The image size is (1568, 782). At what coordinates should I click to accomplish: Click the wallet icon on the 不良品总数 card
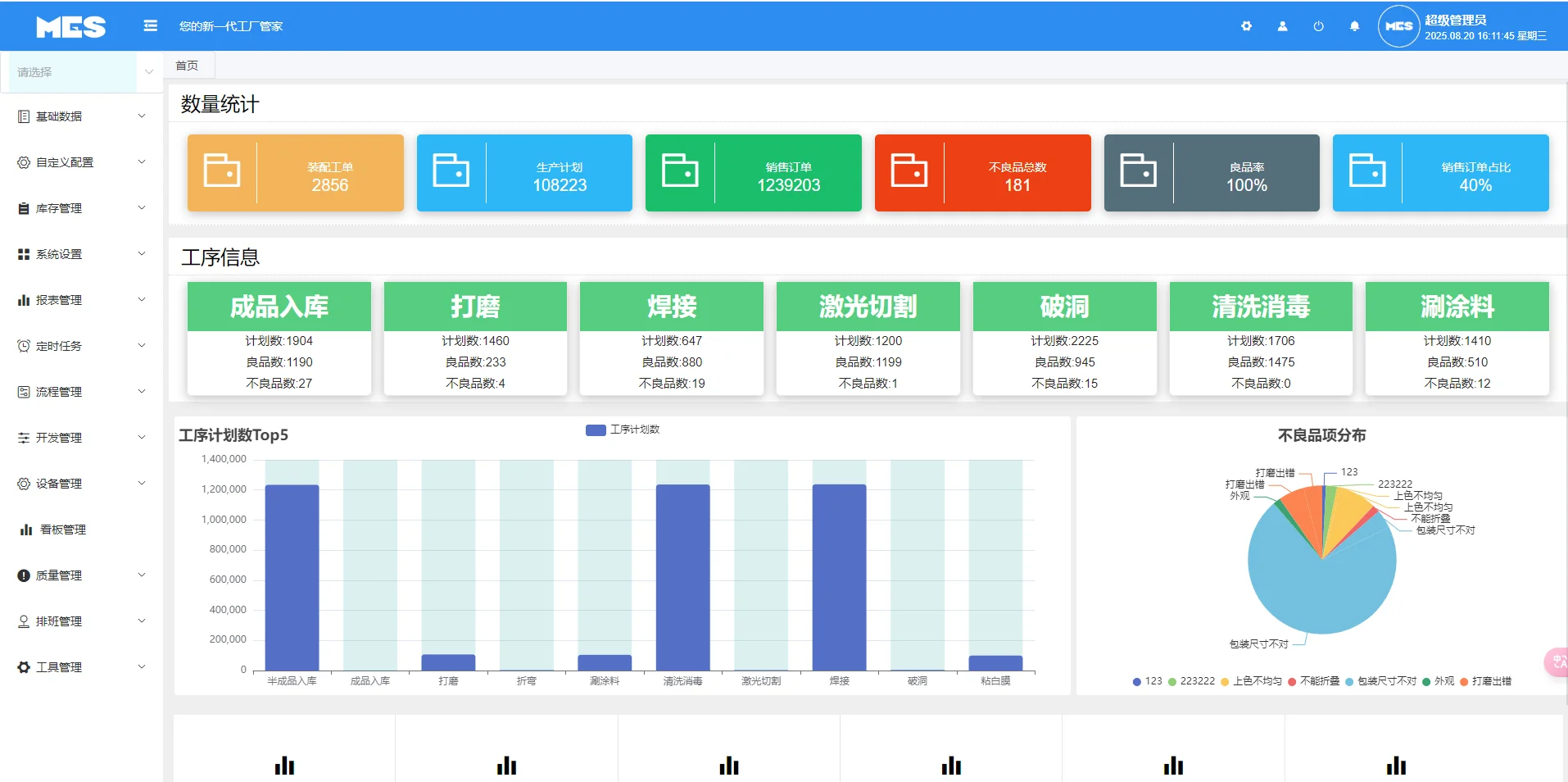909,170
